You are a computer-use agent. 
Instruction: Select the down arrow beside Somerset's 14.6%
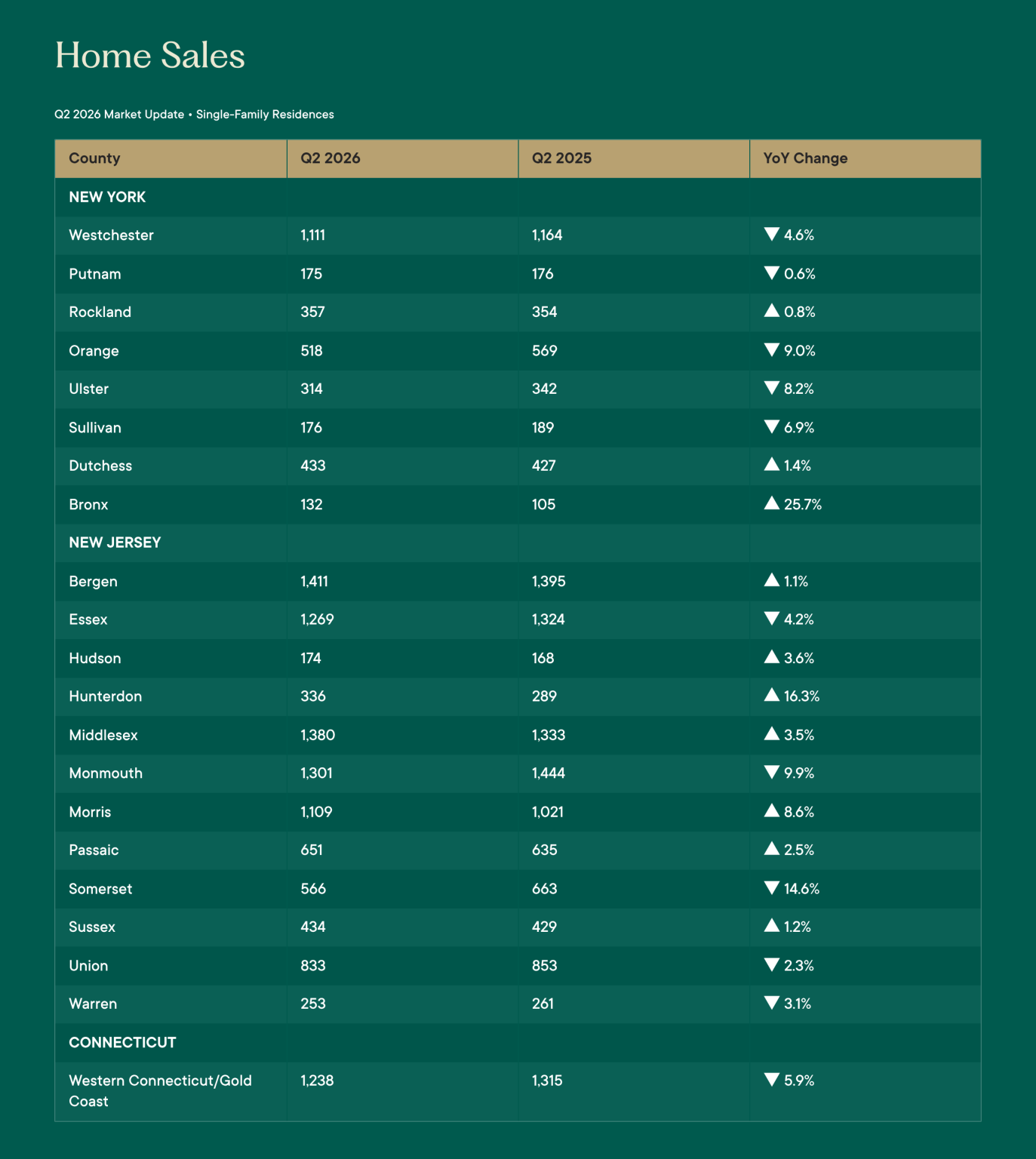(x=771, y=887)
